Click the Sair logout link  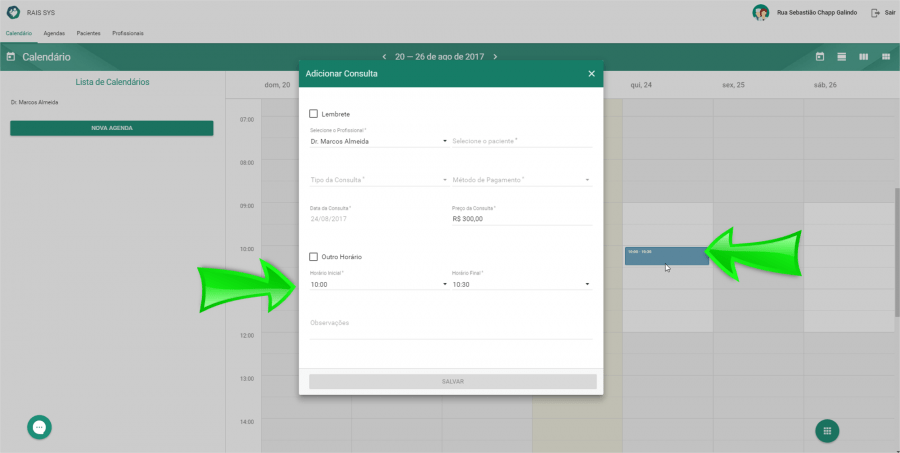coord(890,13)
